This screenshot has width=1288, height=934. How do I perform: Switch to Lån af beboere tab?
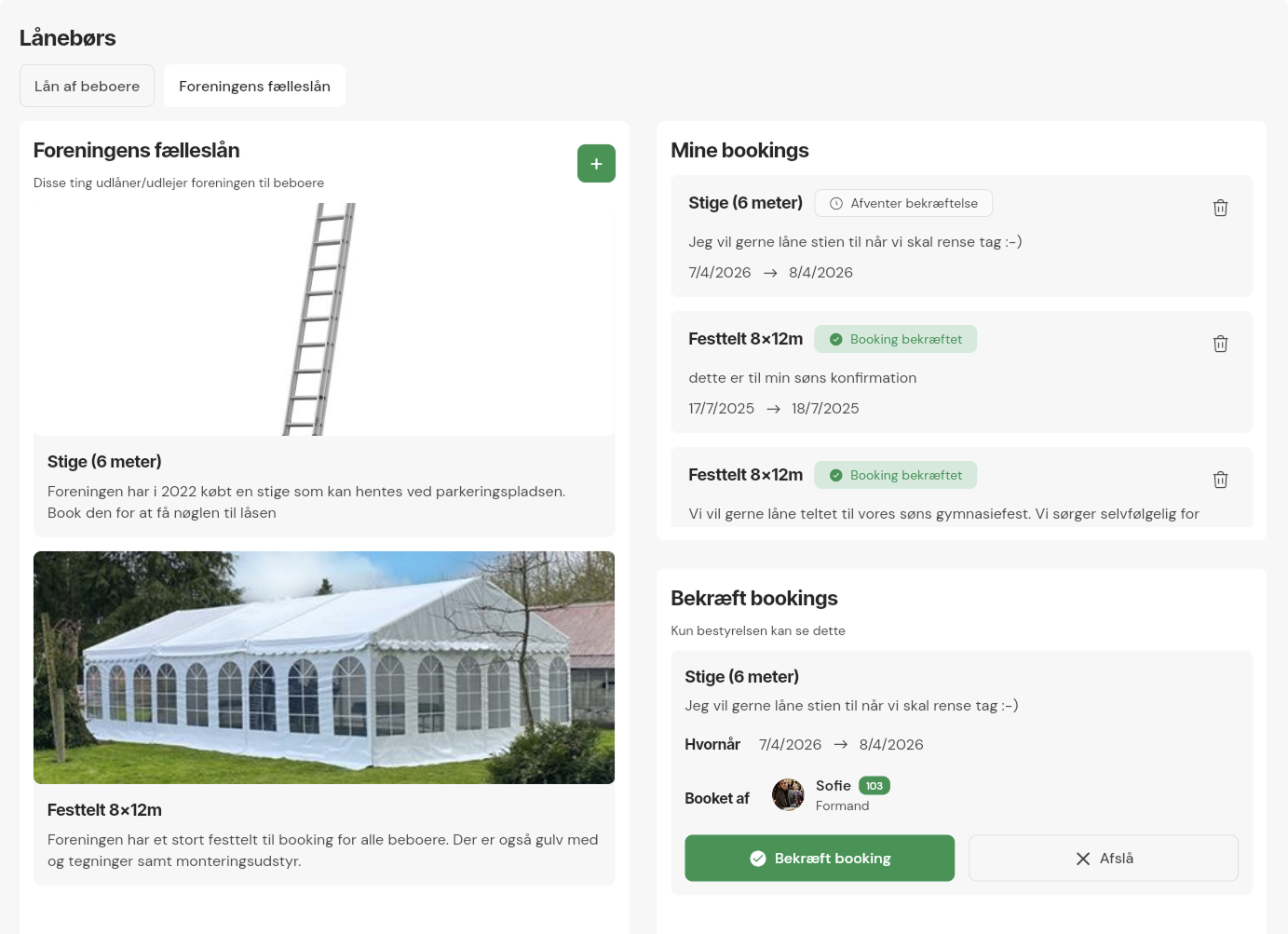pos(87,86)
